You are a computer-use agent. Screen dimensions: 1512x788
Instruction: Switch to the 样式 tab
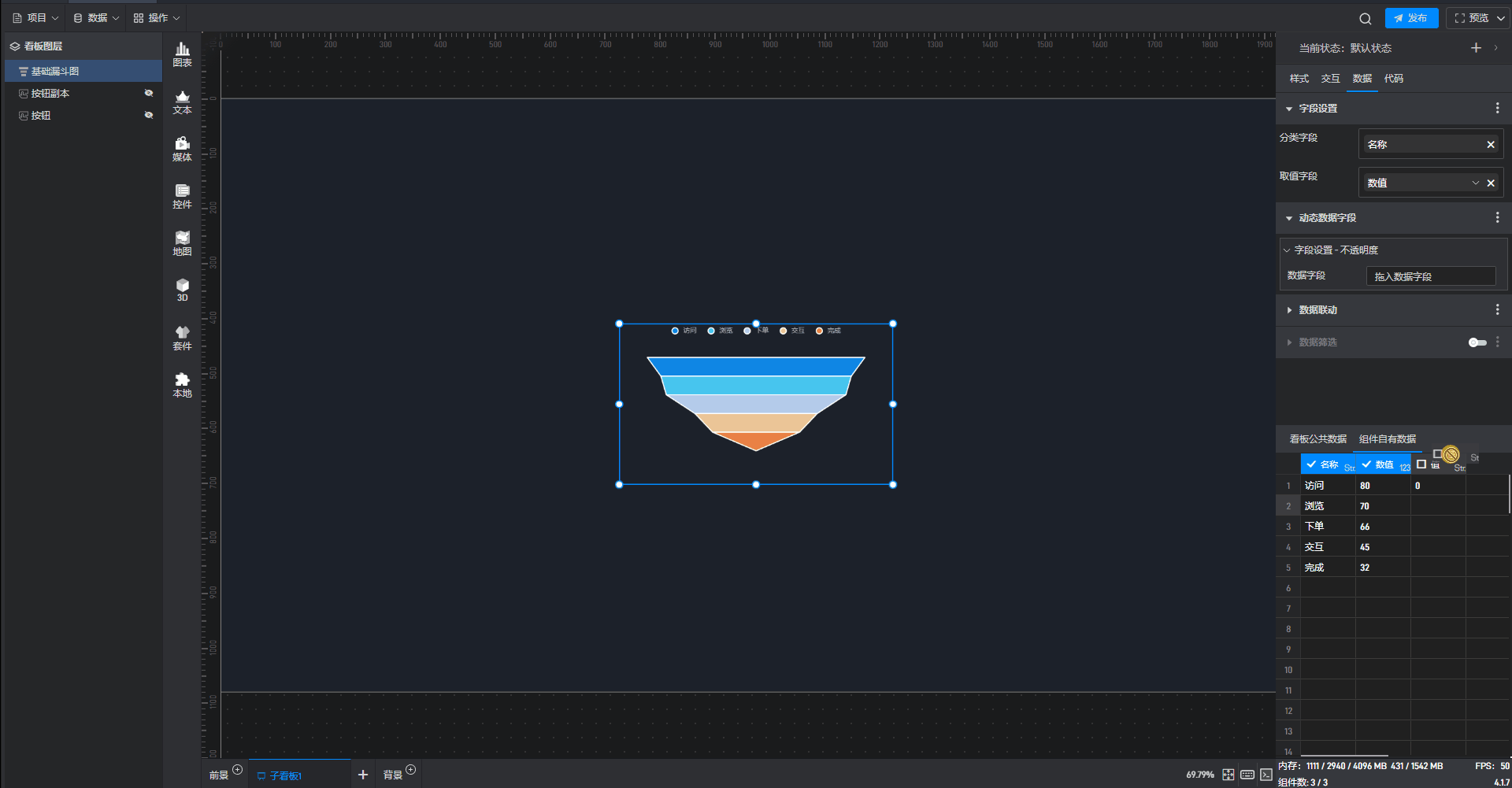(x=1299, y=79)
